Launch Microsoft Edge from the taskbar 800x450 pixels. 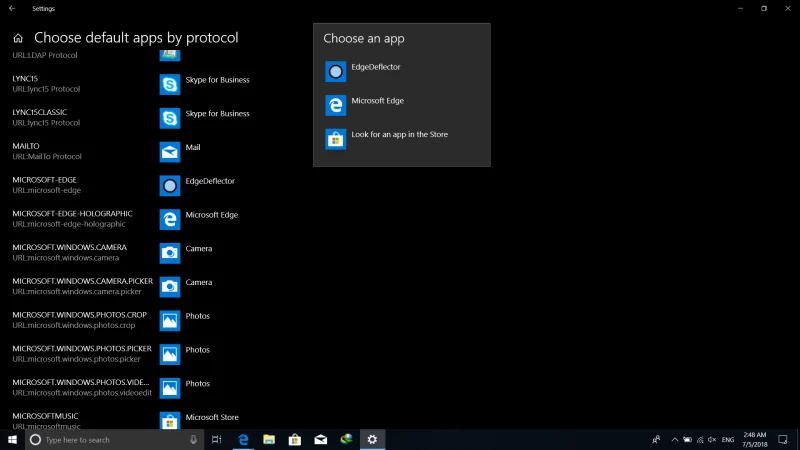pos(243,439)
